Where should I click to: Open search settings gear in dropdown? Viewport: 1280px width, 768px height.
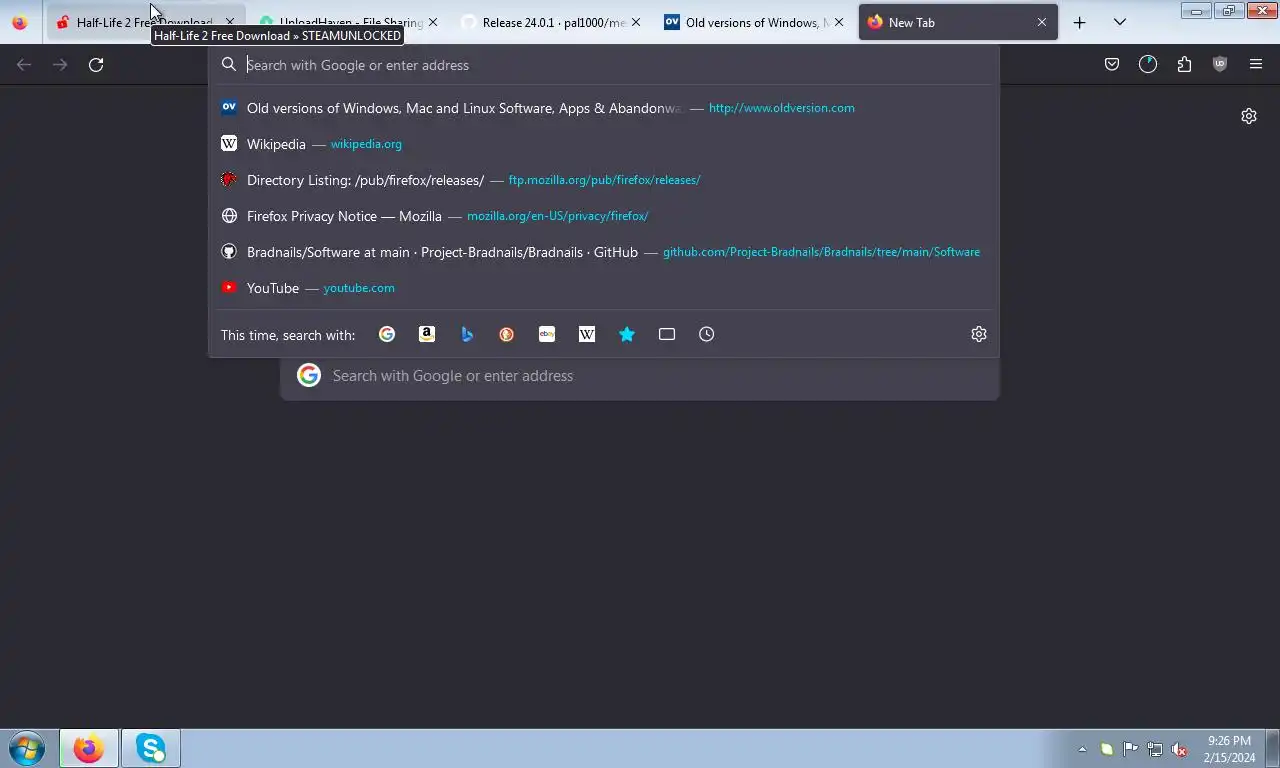tap(979, 334)
